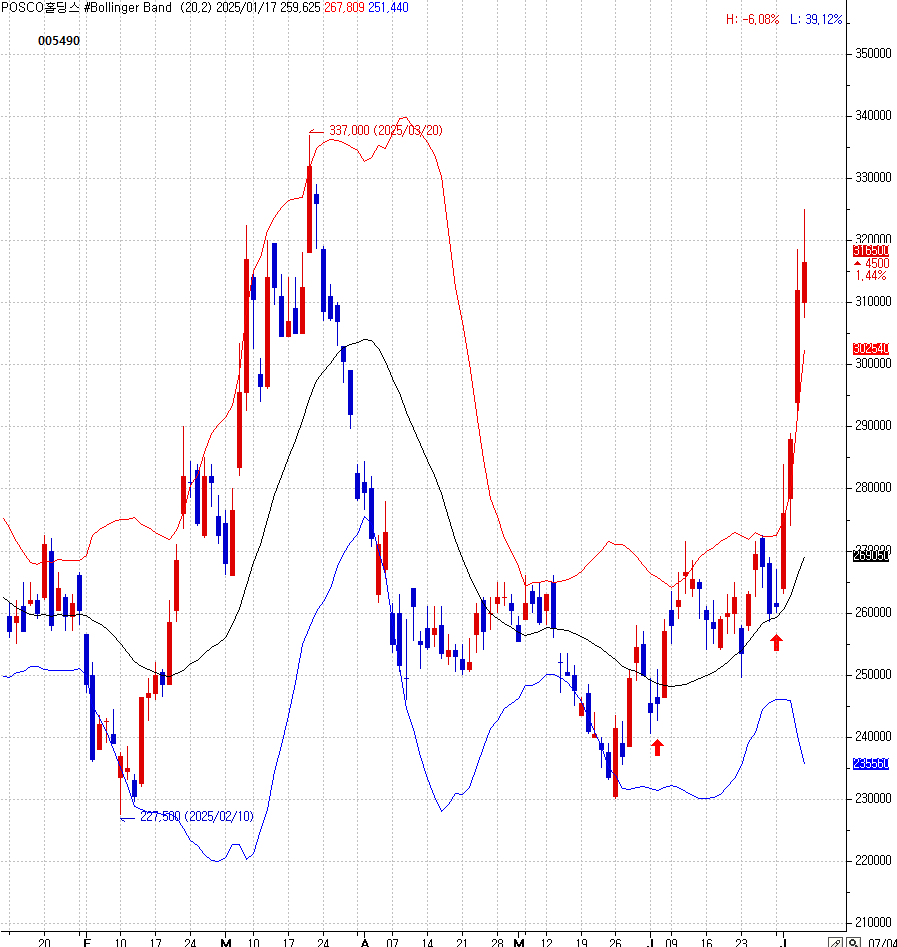Screen dimensions: 897x947
Task: Click the '12' date axis label
Action: click(x=546, y=942)
